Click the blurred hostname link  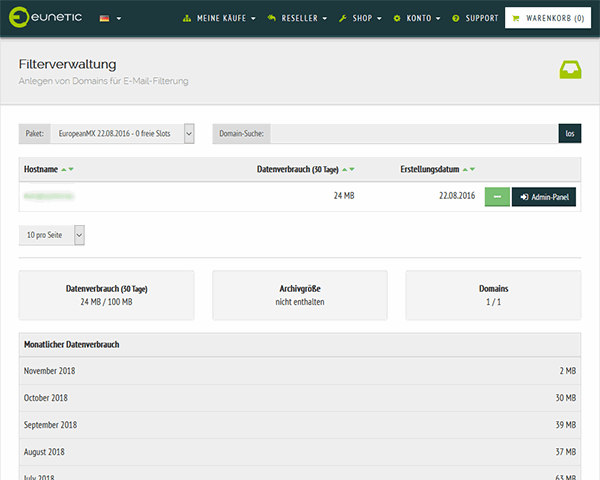point(49,196)
